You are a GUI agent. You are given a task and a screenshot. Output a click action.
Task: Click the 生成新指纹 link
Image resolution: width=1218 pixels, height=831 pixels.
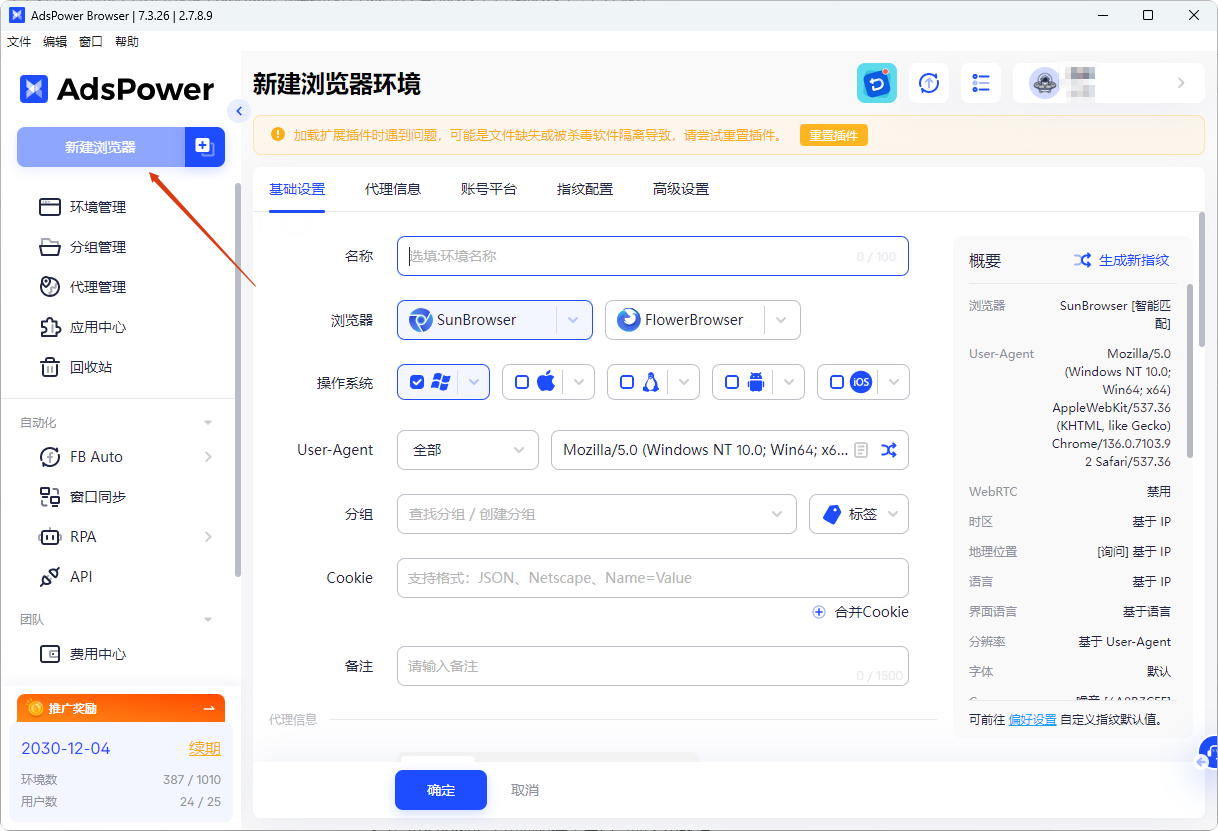pyautogui.click(x=1134, y=260)
